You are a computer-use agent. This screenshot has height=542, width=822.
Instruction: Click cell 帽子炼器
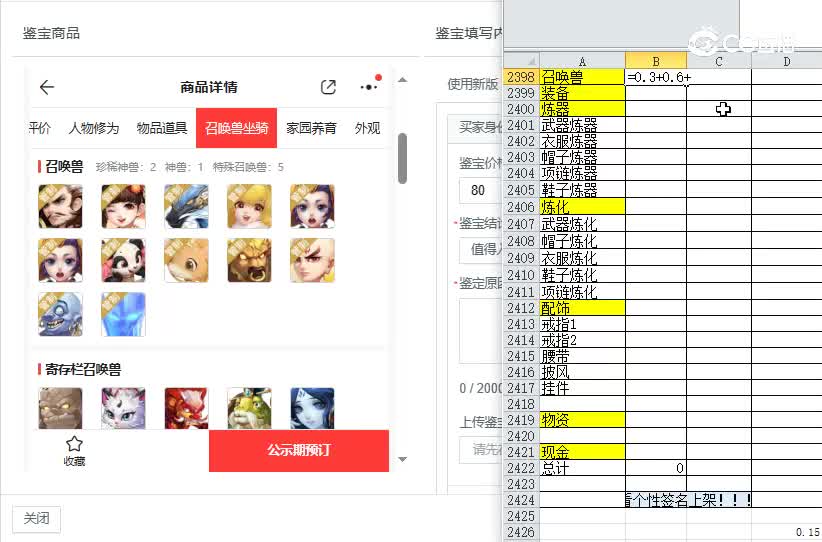point(582,157)
